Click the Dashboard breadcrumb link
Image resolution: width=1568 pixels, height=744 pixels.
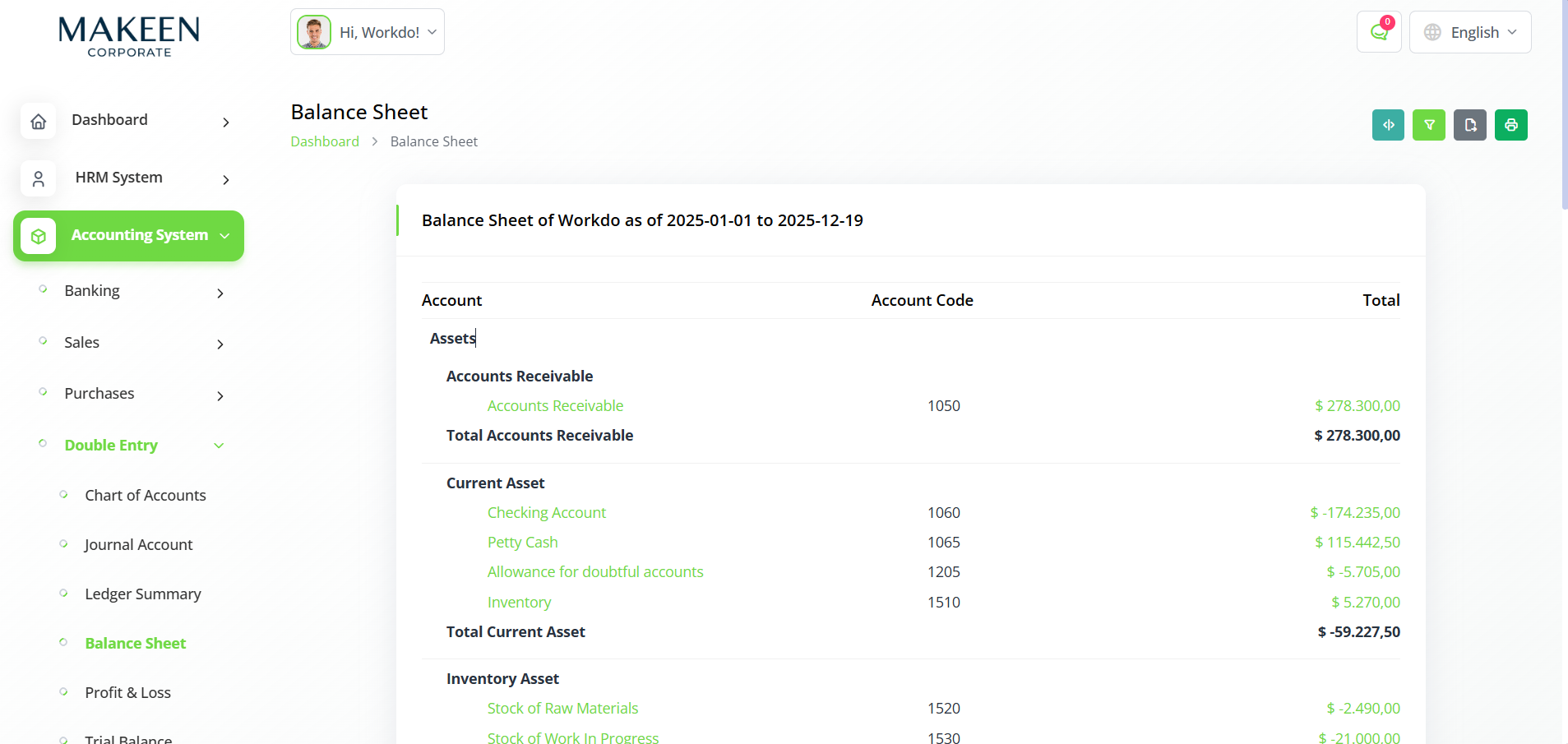tap(325, 141)
